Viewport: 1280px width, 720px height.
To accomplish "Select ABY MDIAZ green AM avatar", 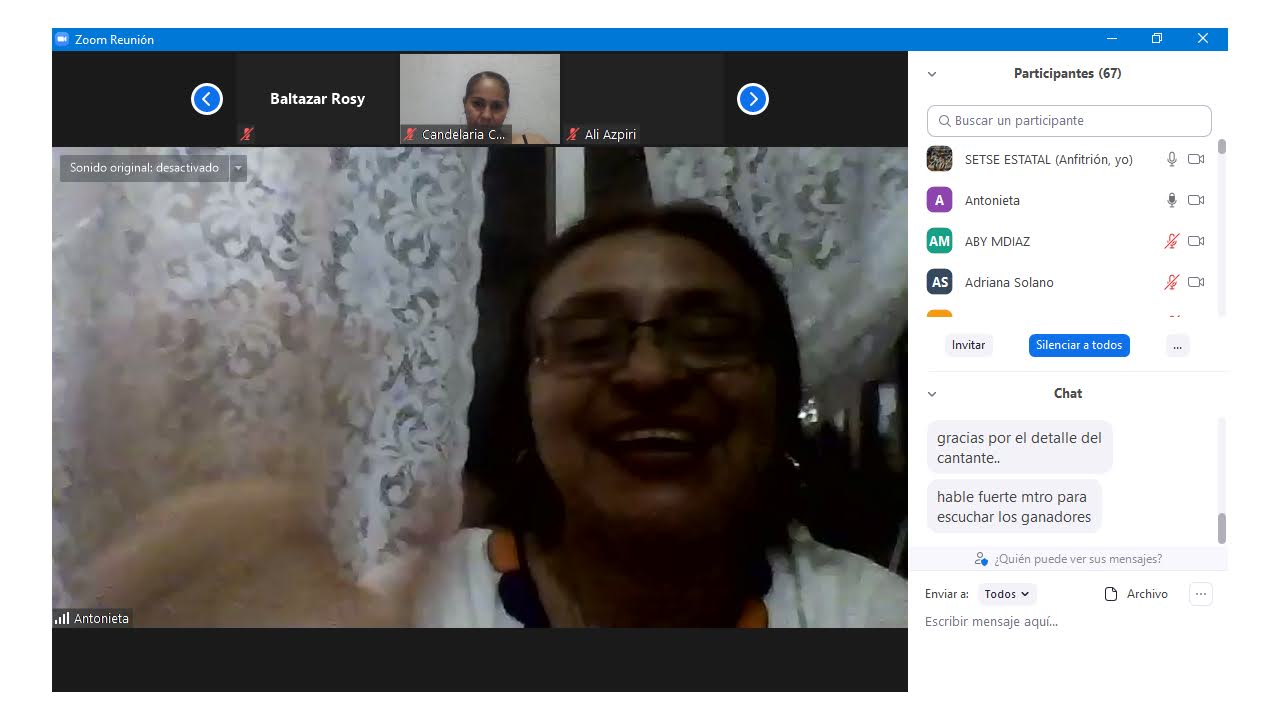I will click(939, 241).
